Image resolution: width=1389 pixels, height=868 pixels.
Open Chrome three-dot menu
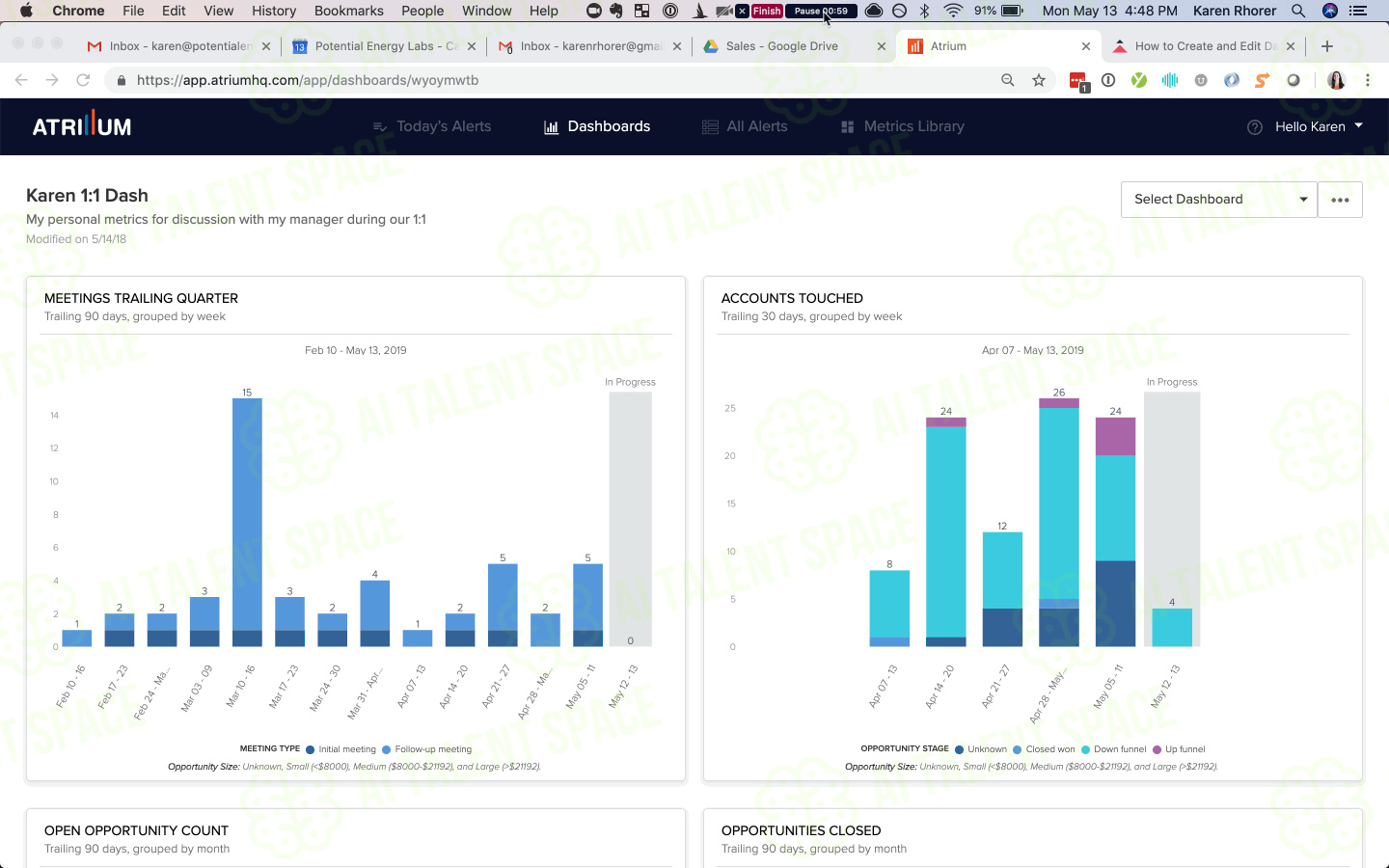pos(1368,80)
